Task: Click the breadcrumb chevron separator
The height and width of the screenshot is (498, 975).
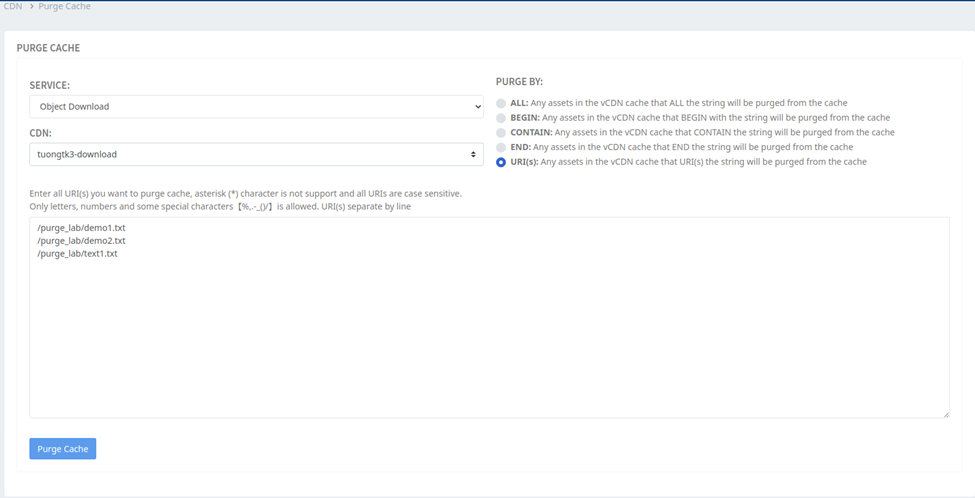Action: (x=30, y=6)
